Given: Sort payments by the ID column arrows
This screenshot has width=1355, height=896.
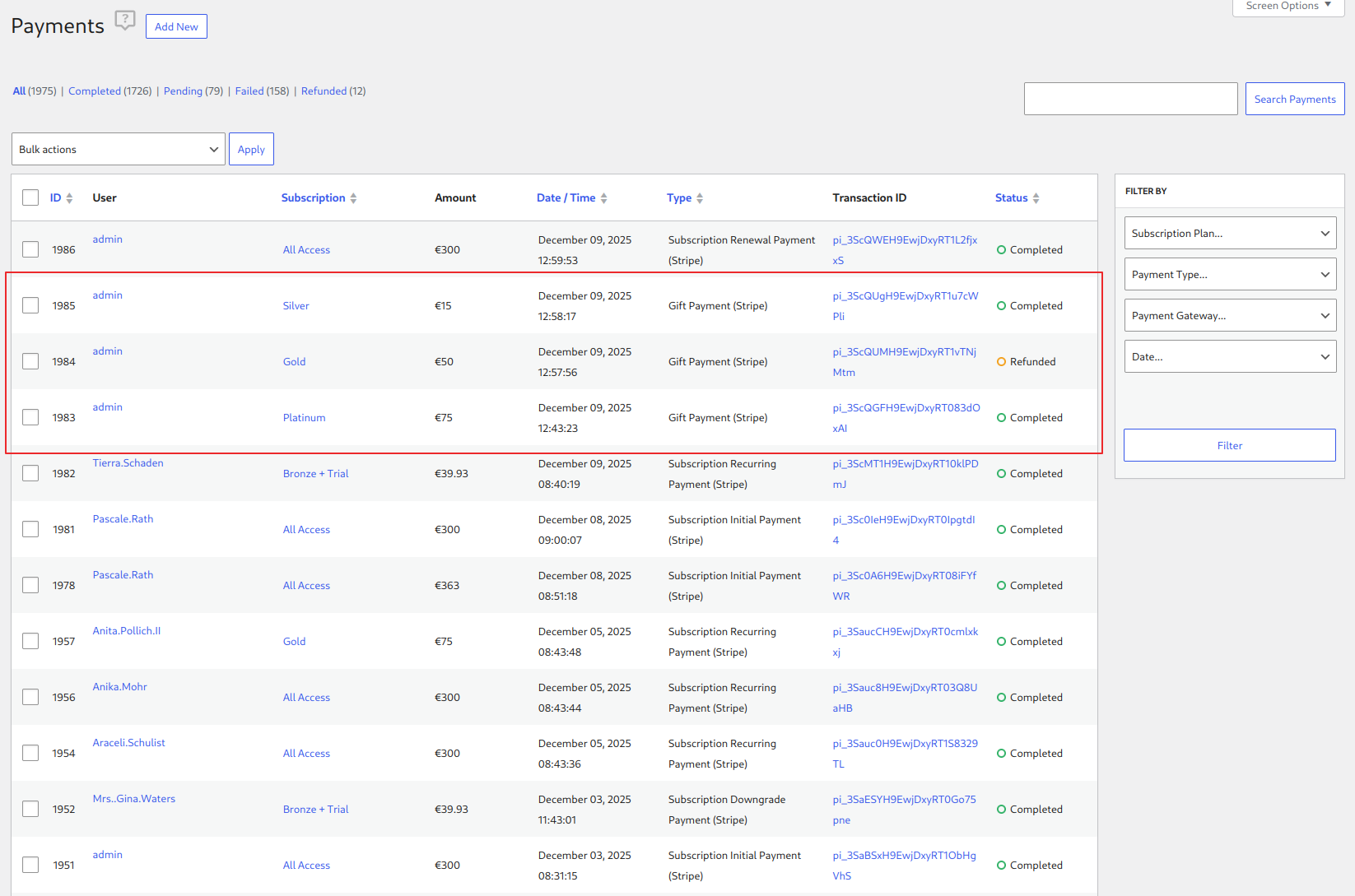Looking at the screenshot, I should pos(69,198).
